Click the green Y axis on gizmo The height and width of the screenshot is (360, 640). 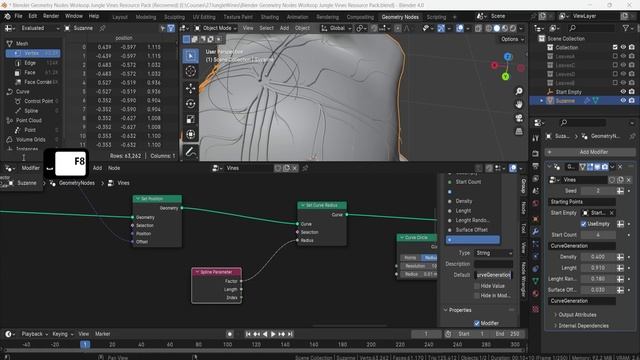(x=505, y=76)
